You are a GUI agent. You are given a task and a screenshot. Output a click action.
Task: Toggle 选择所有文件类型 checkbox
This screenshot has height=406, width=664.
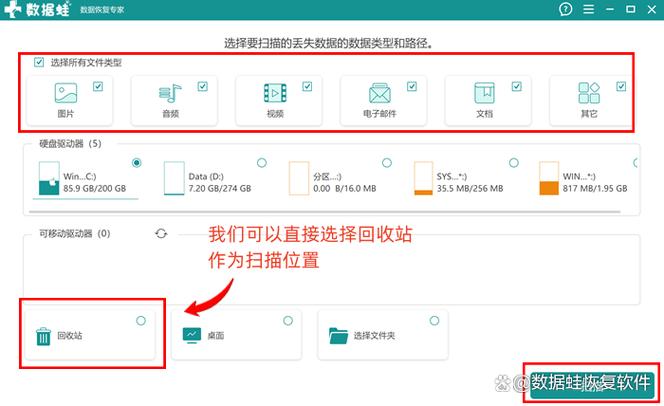click(39, 63)
